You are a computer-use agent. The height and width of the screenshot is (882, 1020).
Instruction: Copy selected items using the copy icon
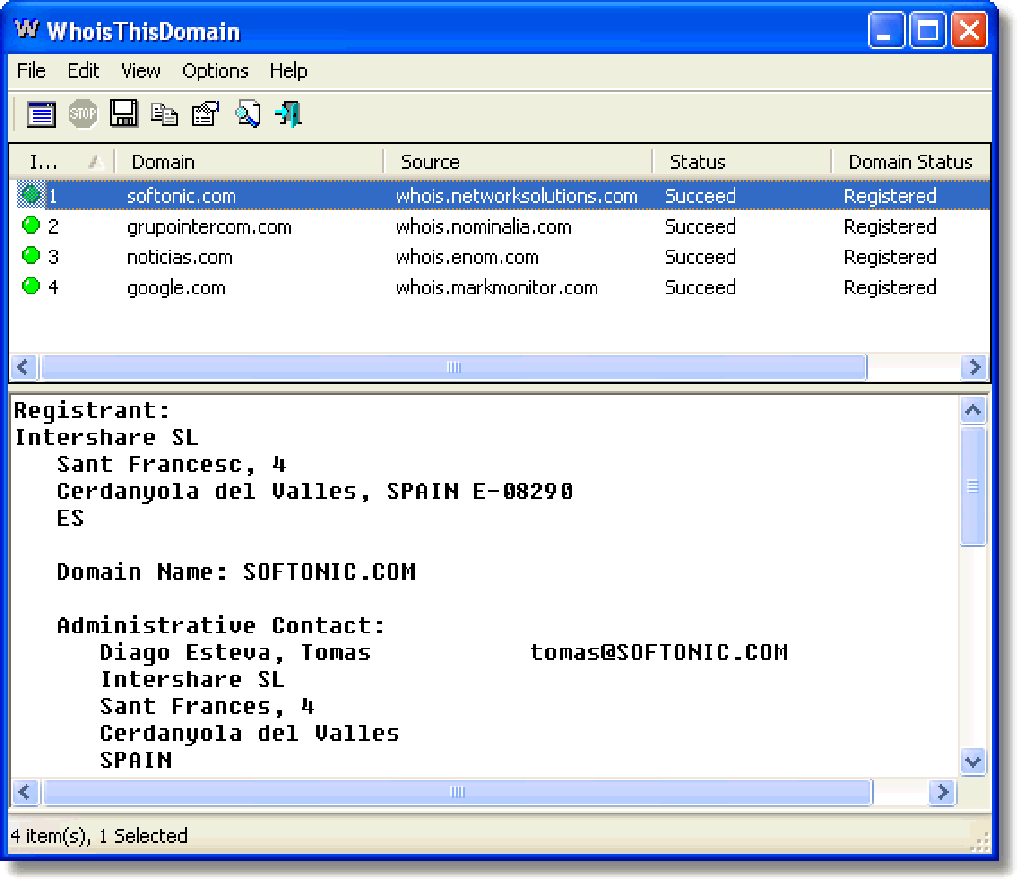pyautogui.click(x=164, y=114)
